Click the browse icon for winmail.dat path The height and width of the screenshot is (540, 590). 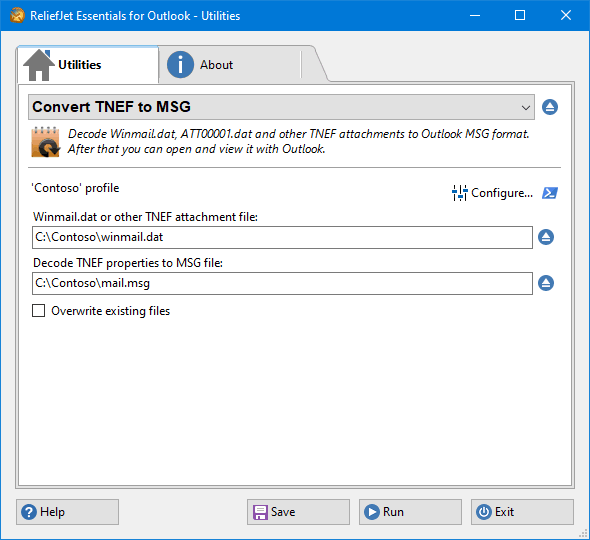(x=546, y=237)
